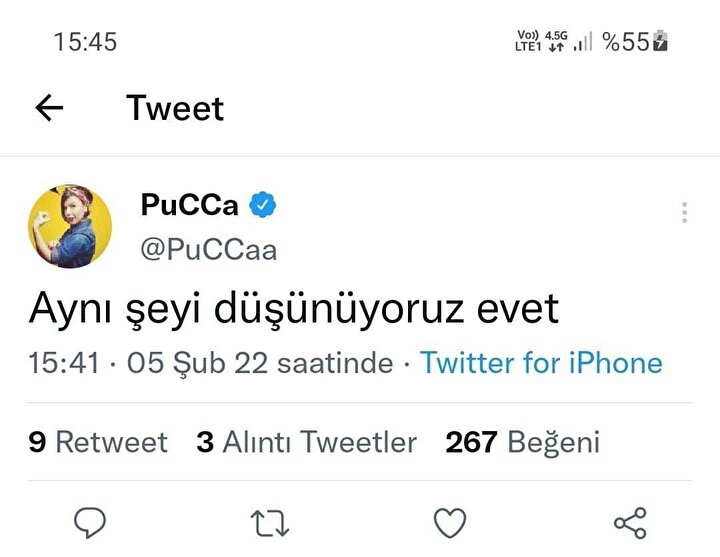The image size is (720, 557).
Task: View the 267 Beğeni list
Action: point(522,442)
